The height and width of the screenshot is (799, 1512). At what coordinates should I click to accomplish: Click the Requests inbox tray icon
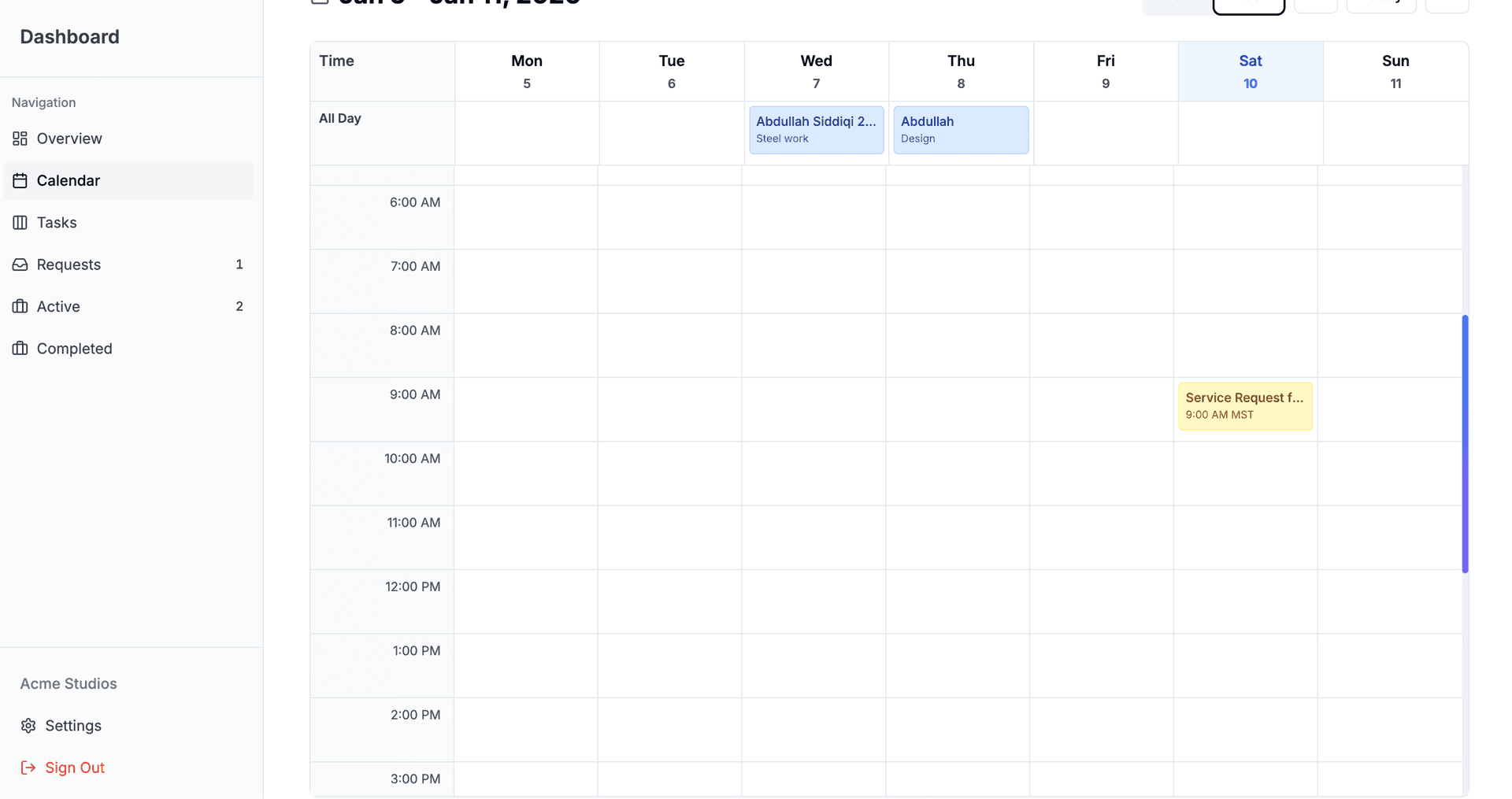coord(20,264)
